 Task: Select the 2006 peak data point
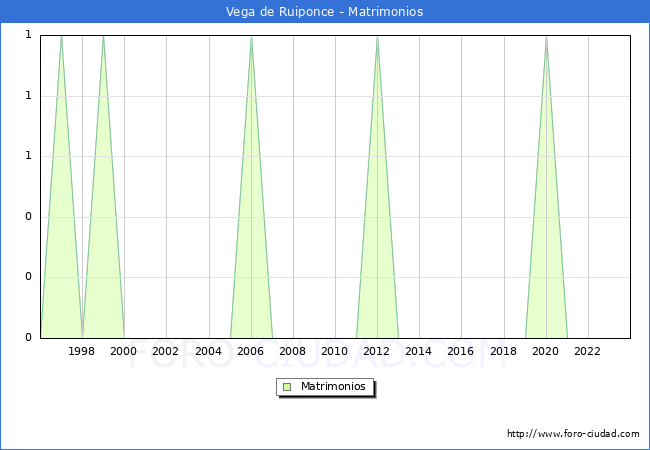click(x=251, y=36)
